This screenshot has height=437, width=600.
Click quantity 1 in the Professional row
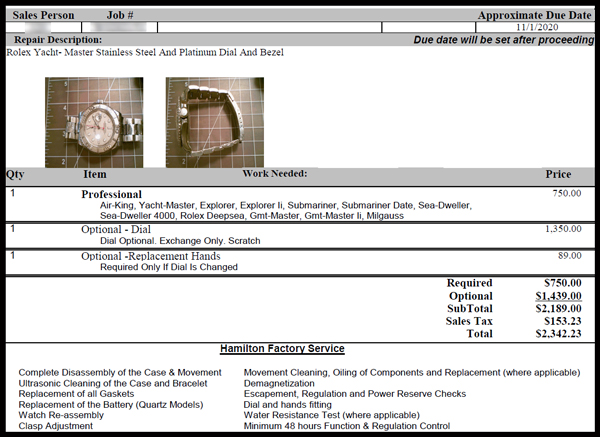click(x=13, y=193)
